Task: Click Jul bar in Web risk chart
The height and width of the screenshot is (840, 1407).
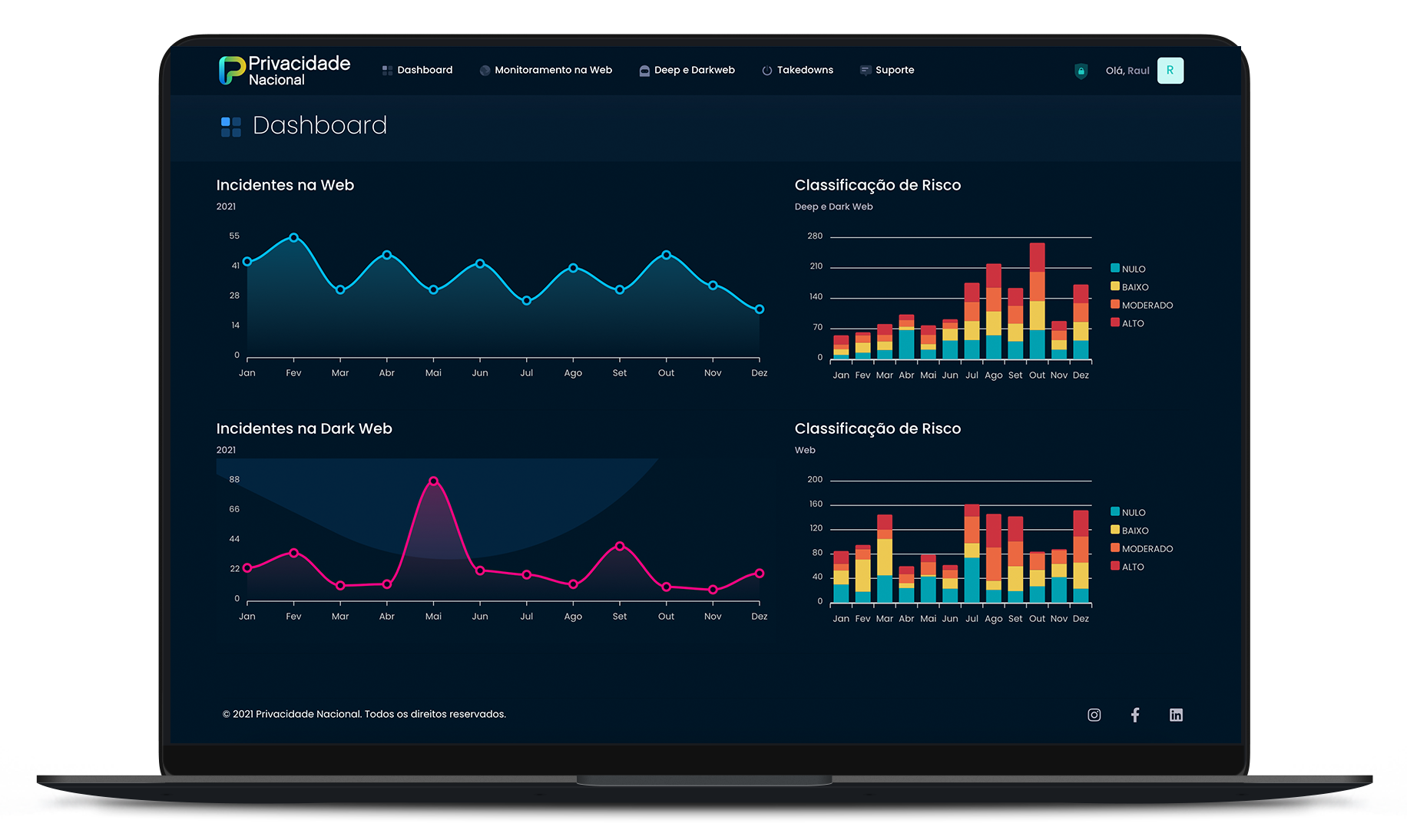Action: tap(972, 554)
